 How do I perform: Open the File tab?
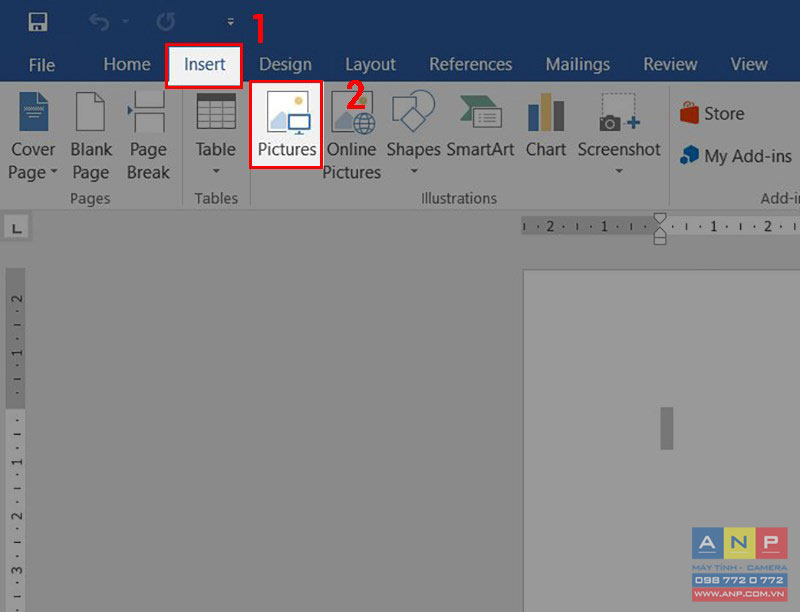tap(42, 65)
